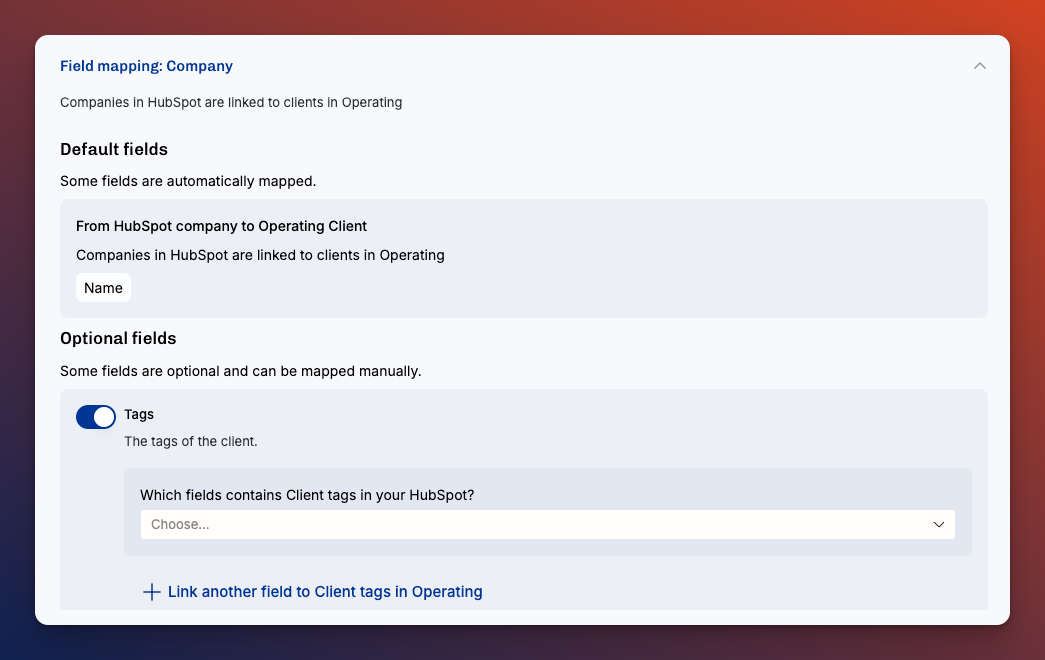
Task: Click Some fields are optional description text
Action: (240, 371)
